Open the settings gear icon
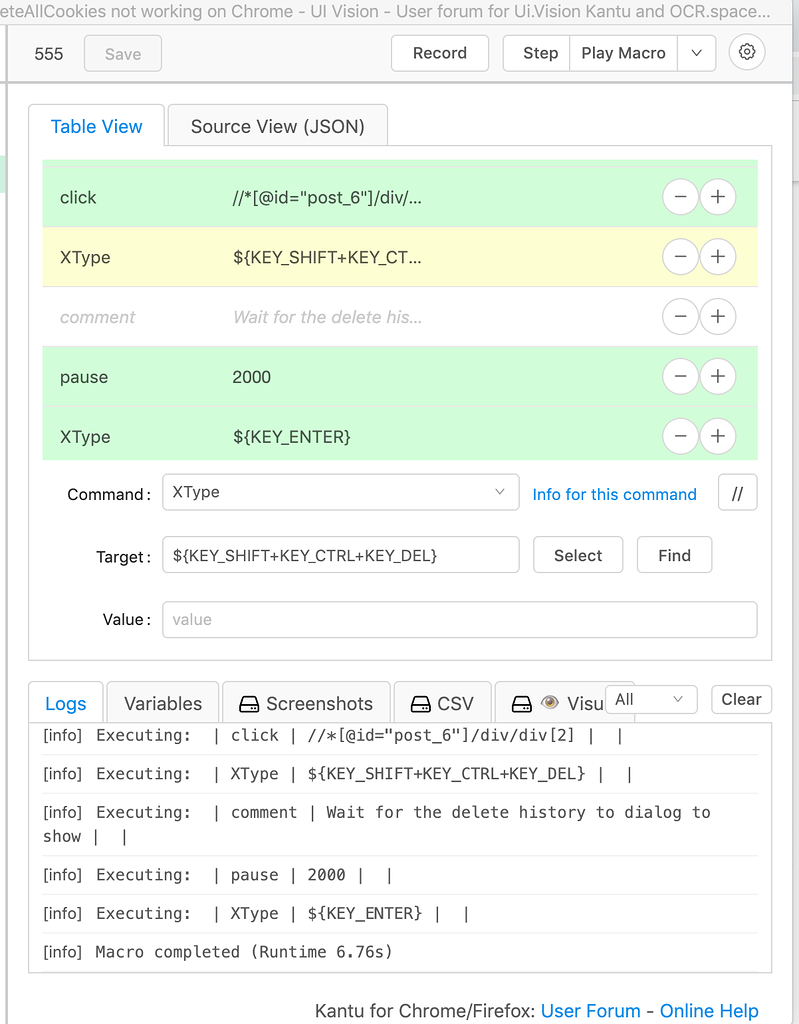The image size is (799, 1024). (746, 52)
